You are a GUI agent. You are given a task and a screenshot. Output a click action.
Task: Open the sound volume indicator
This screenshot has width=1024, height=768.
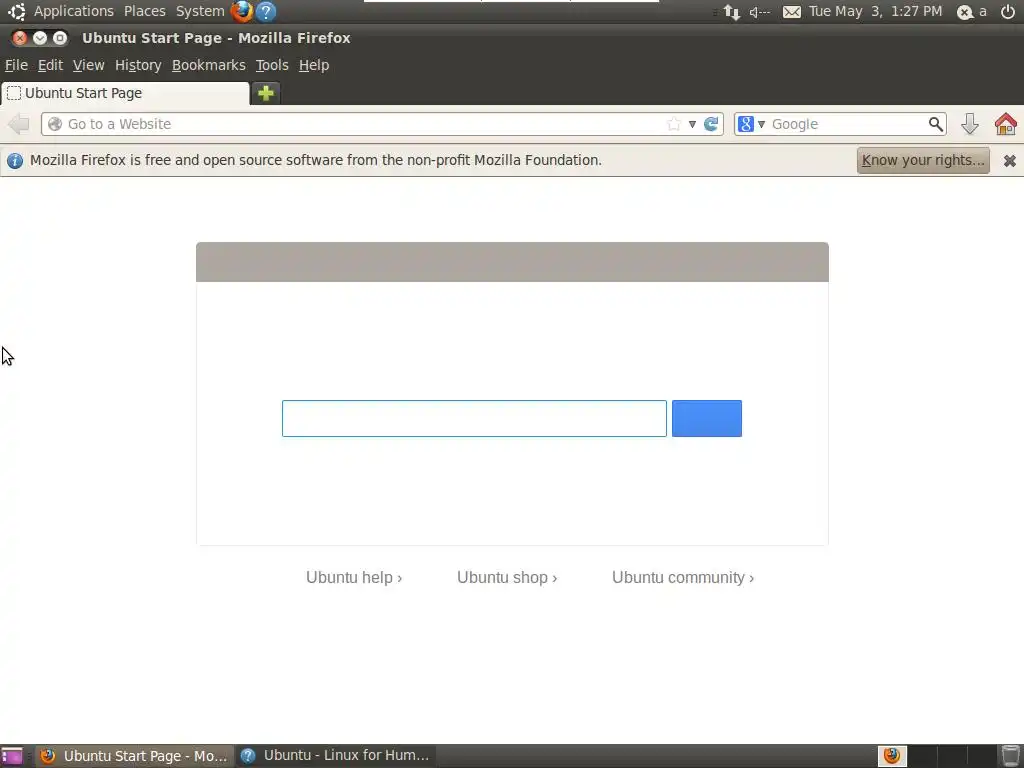point(760,12)
